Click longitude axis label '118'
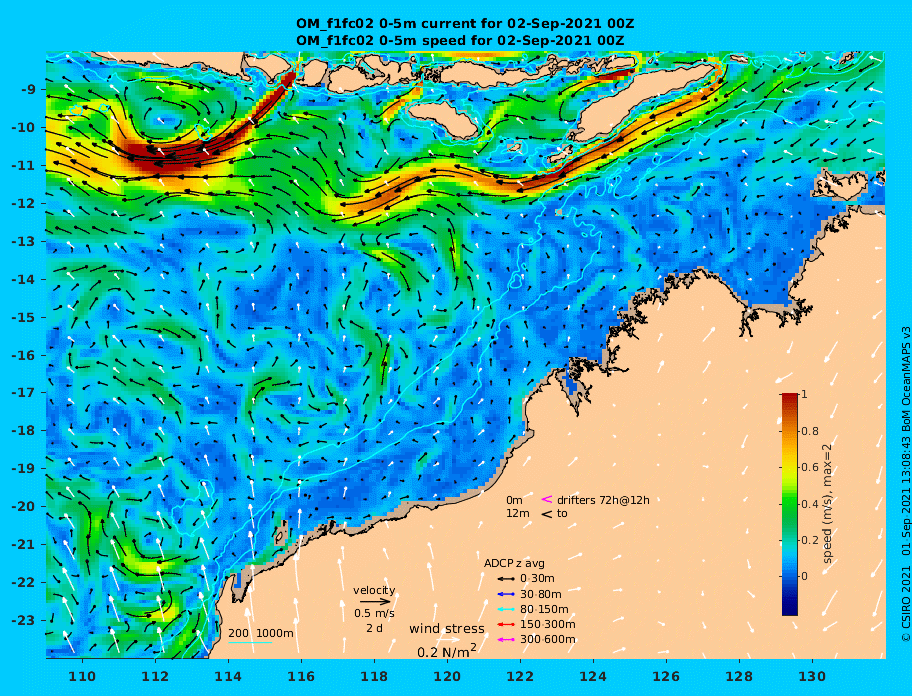 [374, 676]
